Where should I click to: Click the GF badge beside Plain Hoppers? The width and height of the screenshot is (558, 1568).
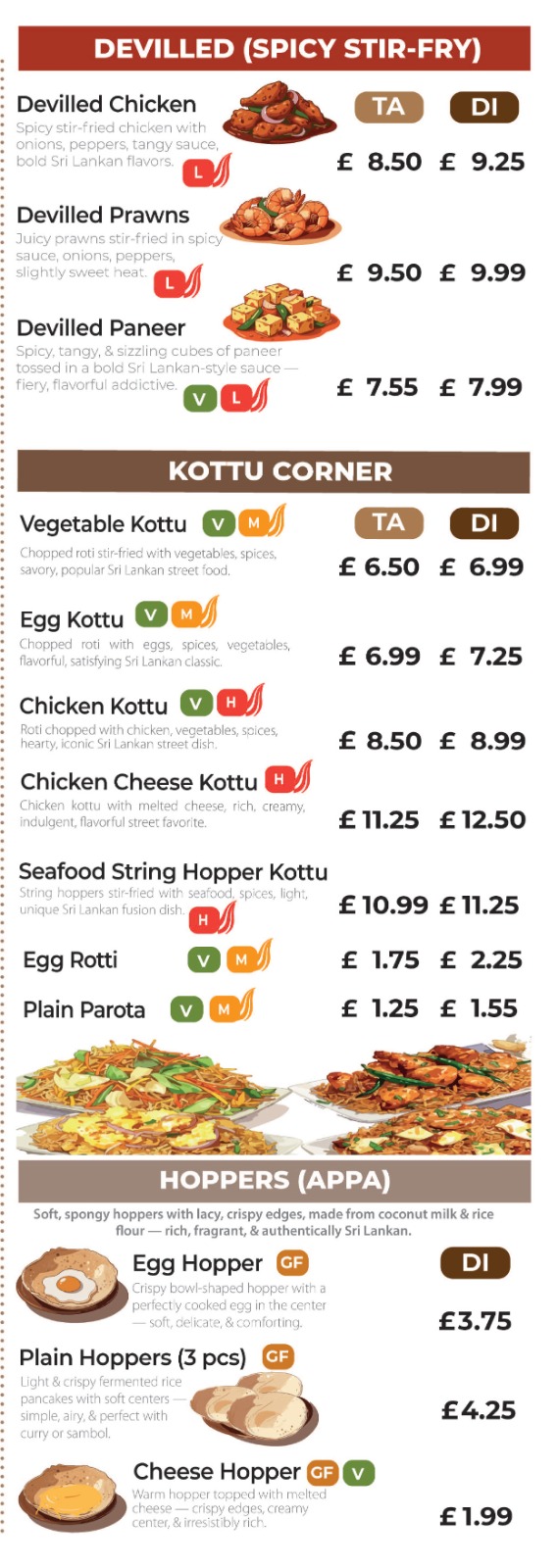point(278,1356)
